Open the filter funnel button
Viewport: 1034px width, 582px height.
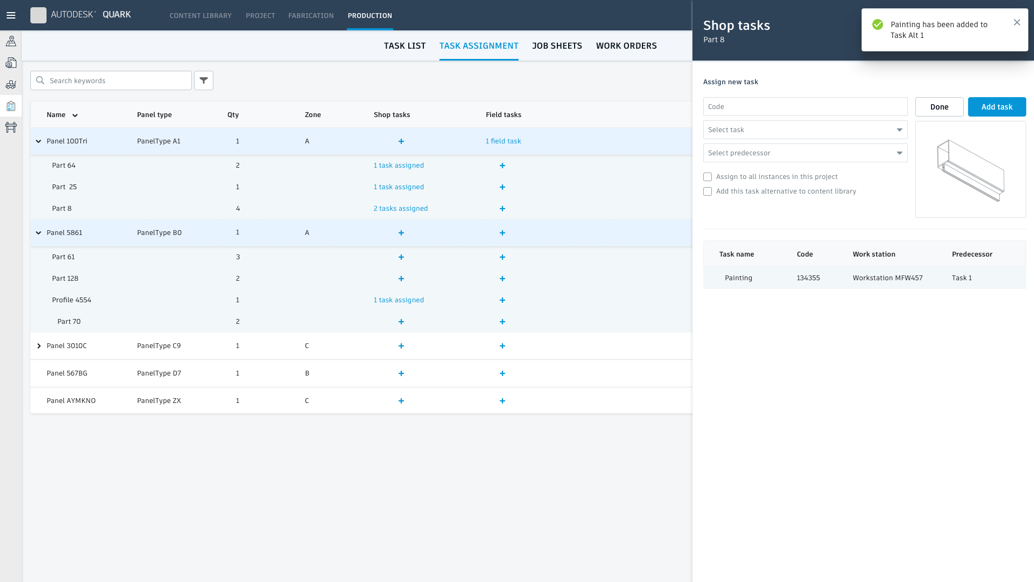pos(204,80)
